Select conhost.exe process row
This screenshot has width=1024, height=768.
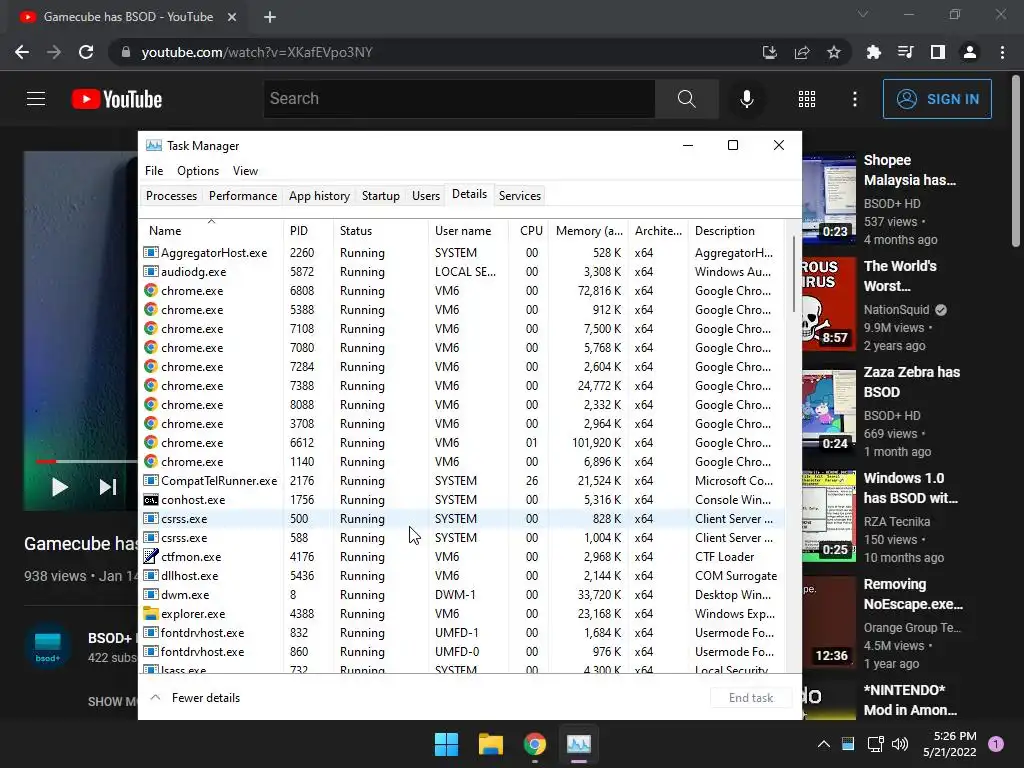tap(462, 500)
